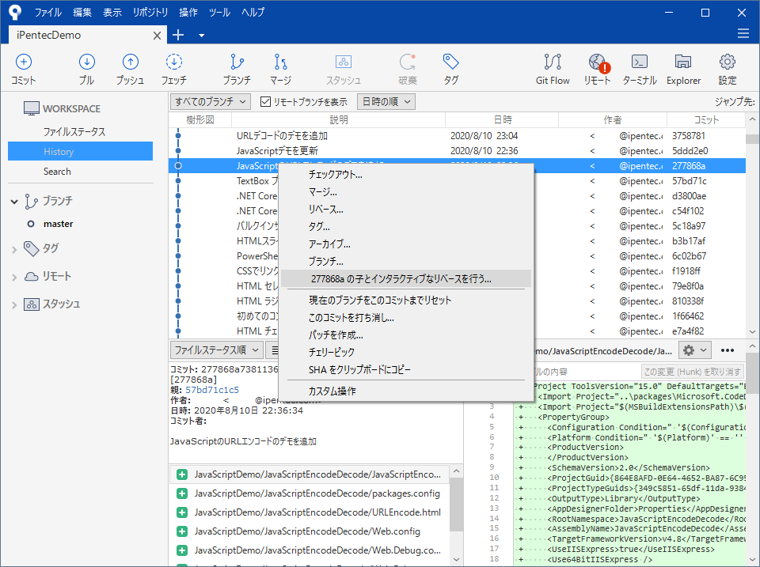Close the iPentecDemo tab
The width and height of the screenshot is (760, 567).
coord(157,35)
